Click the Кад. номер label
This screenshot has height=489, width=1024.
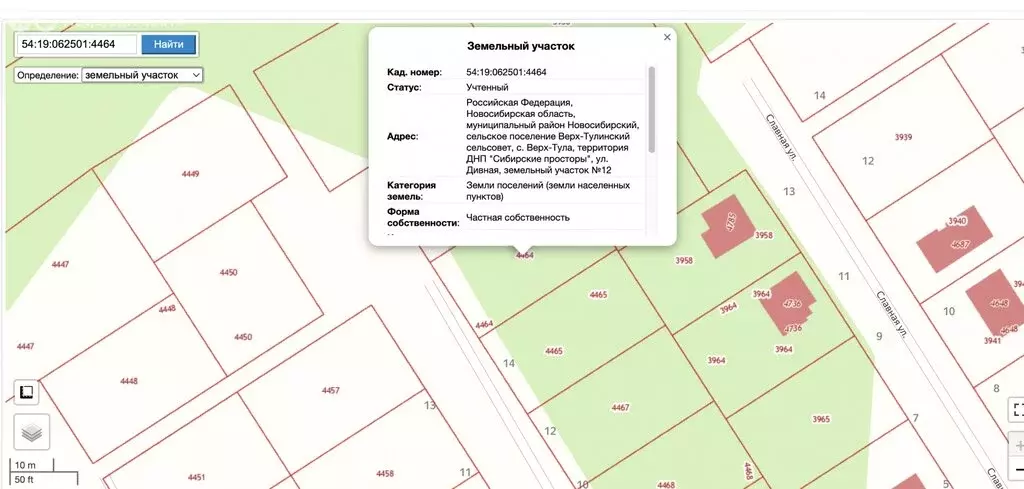click(414, 72)
